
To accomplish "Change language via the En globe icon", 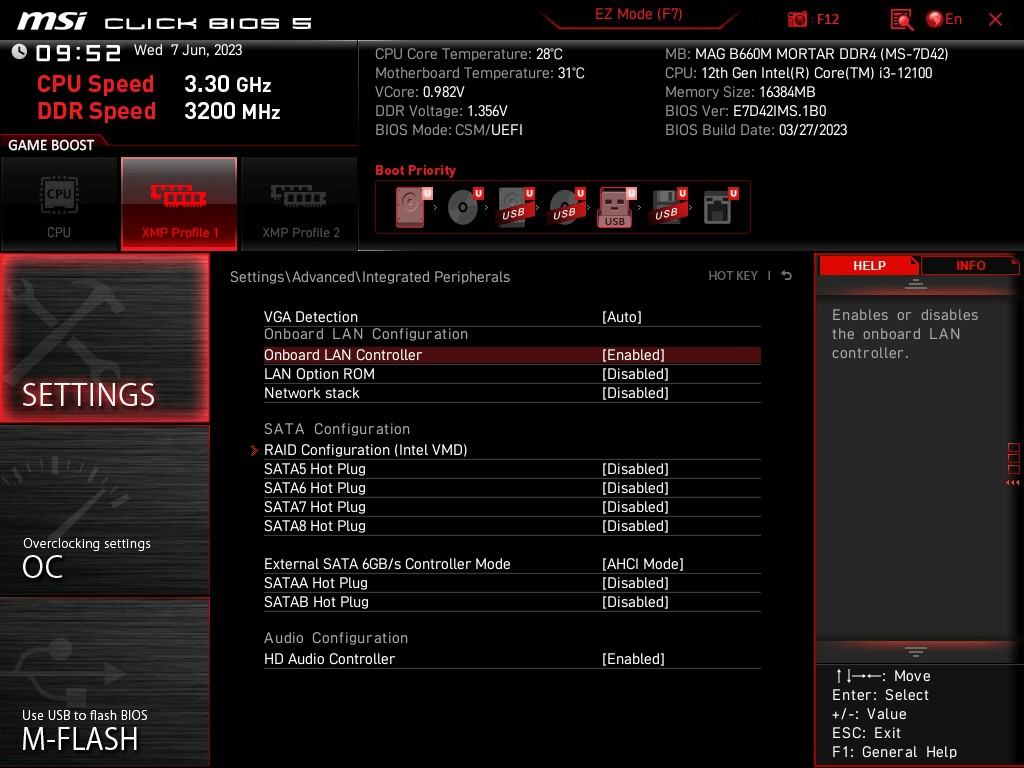I will (944, 20).
